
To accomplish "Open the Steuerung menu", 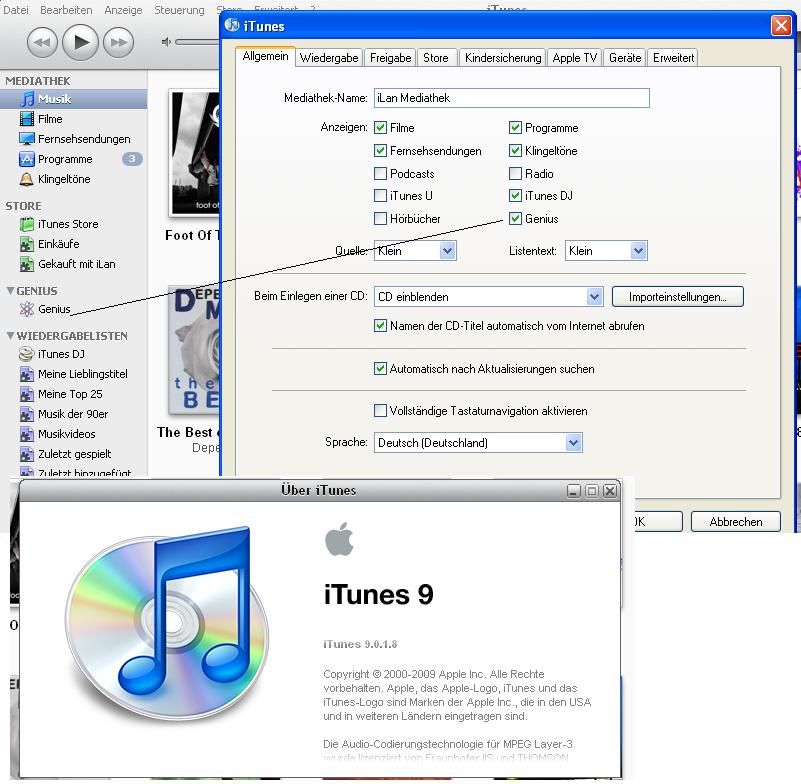I will [179, 10].
